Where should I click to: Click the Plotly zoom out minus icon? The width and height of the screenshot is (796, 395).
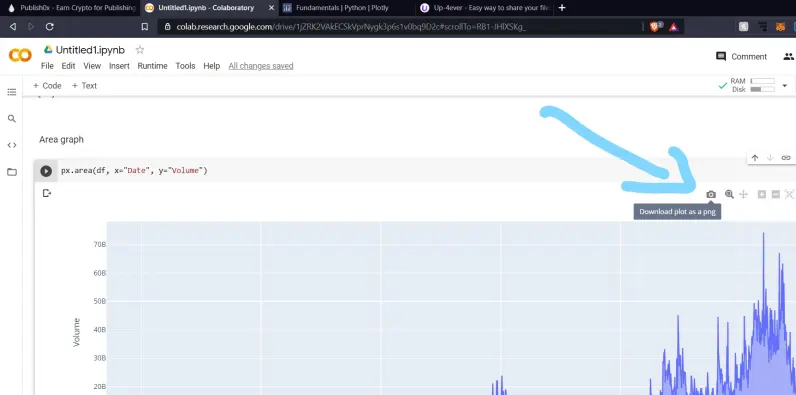[776, 194]
